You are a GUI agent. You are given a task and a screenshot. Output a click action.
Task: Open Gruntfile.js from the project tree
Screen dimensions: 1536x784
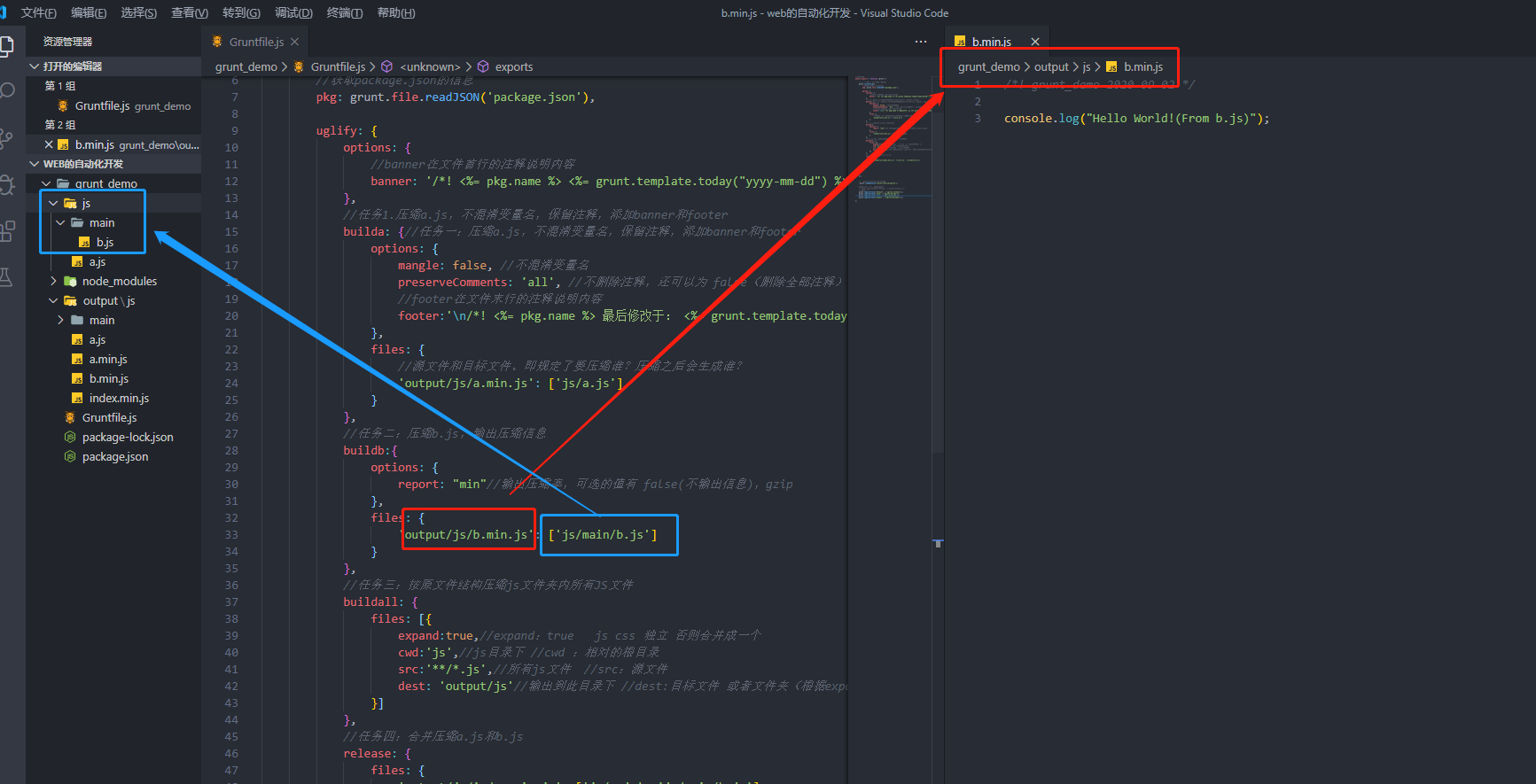click(109, 417)
